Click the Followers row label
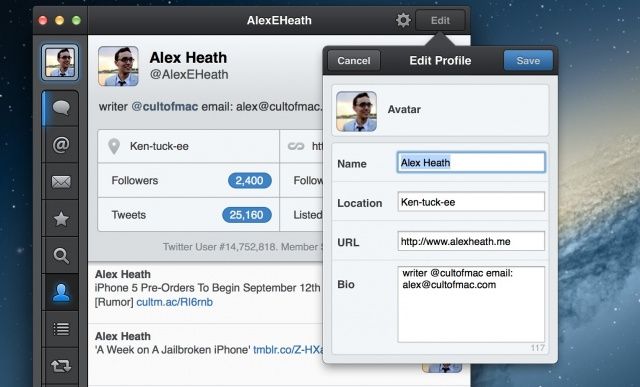Image resolution: width=640 pixels, height=387 pixels. point(135,180)
